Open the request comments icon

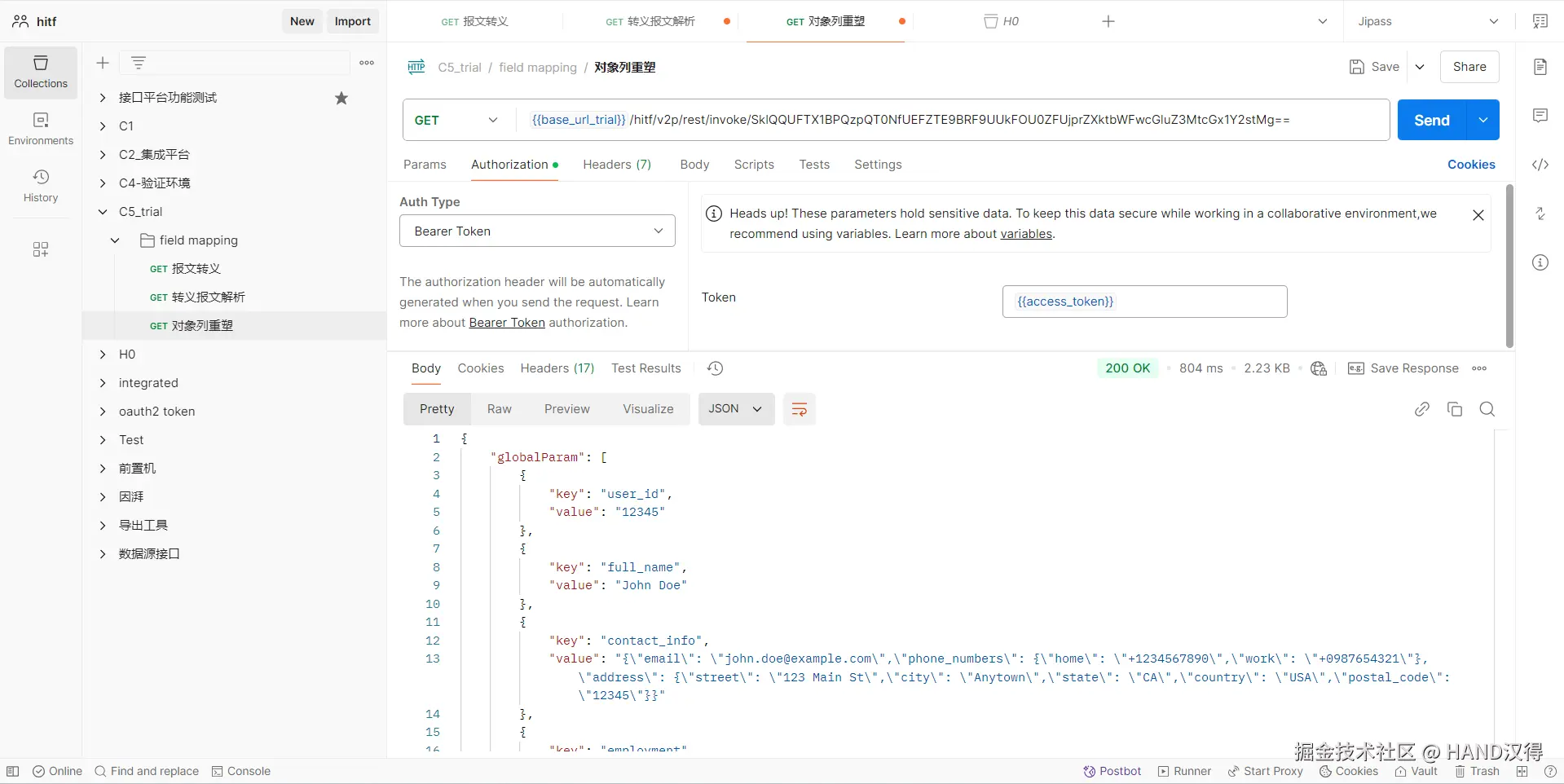tap(1540, 116)
